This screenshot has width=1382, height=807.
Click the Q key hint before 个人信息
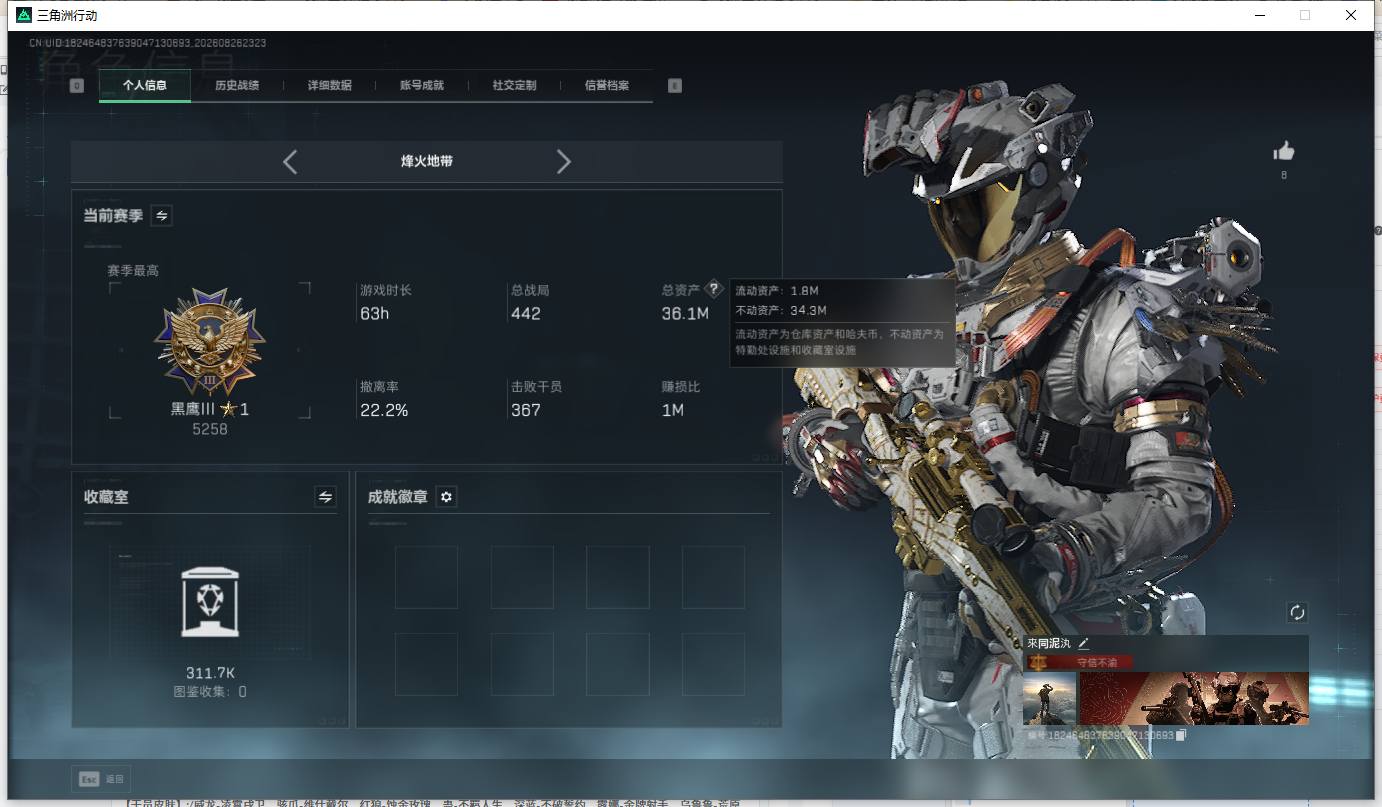[x=77, y=86]
